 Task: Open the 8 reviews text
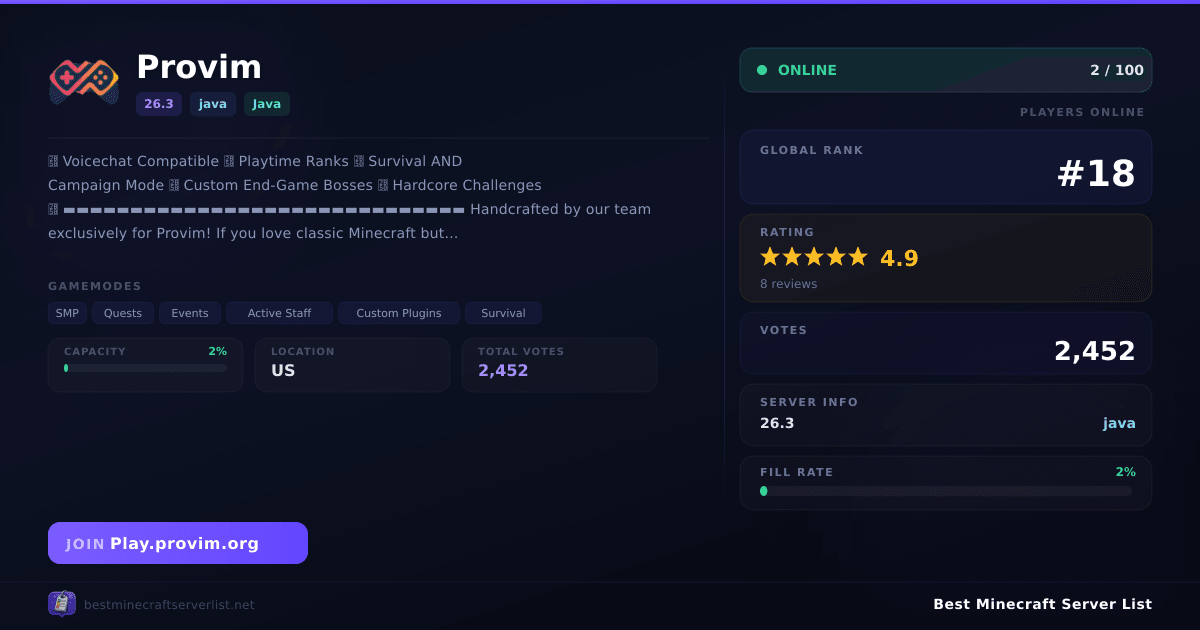pos(788,284)
